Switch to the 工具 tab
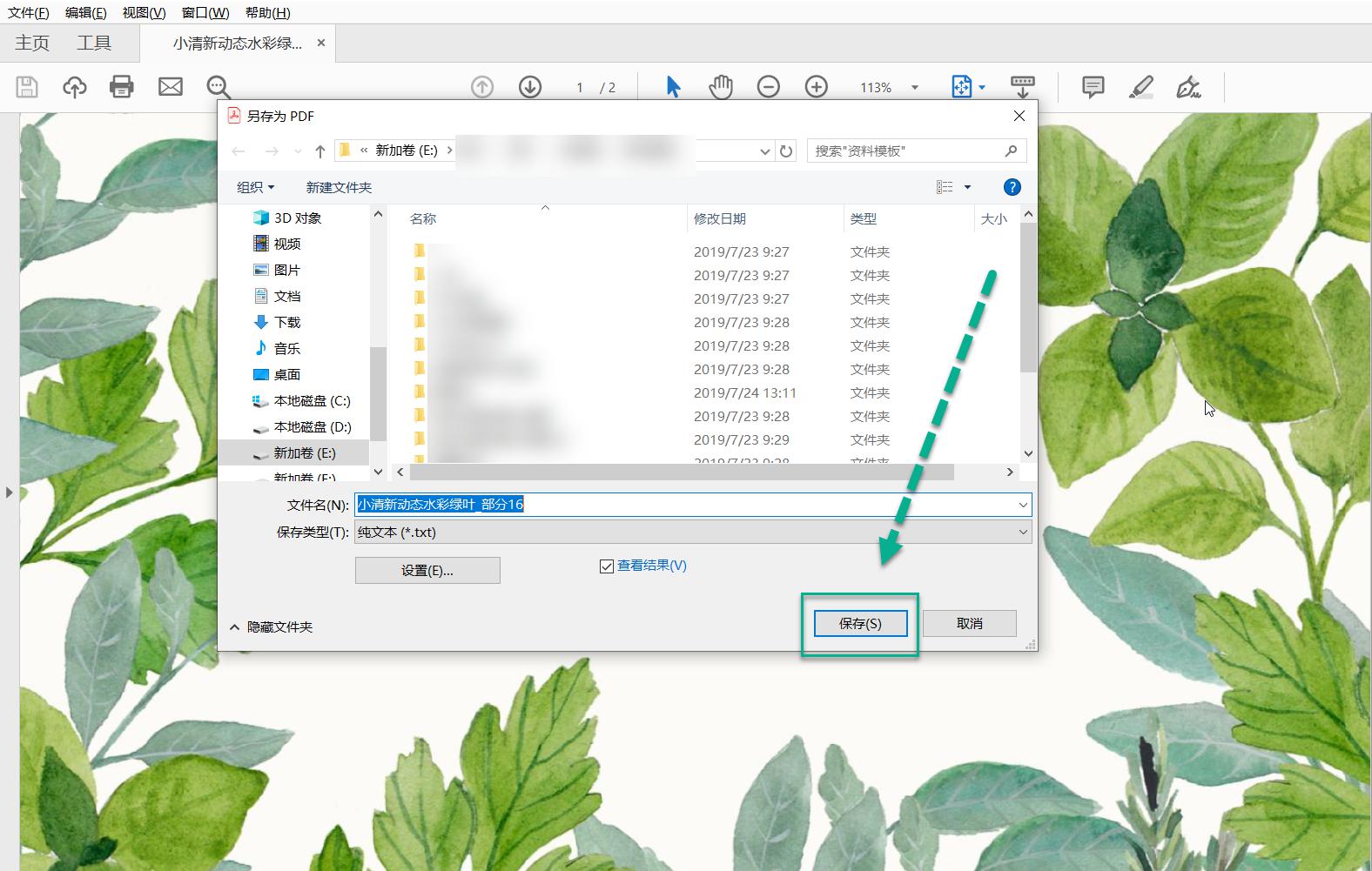 tap(94, 43)
